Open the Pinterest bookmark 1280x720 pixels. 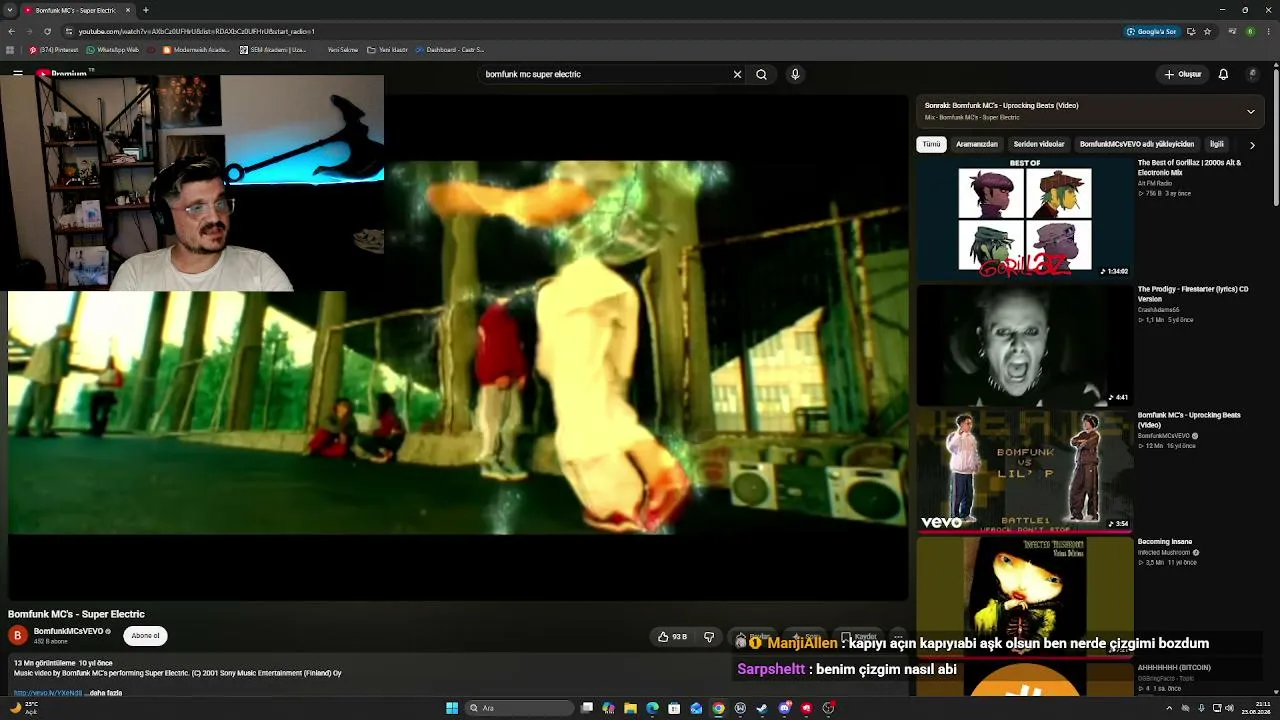pyautogui.click(x=54, y=50)
